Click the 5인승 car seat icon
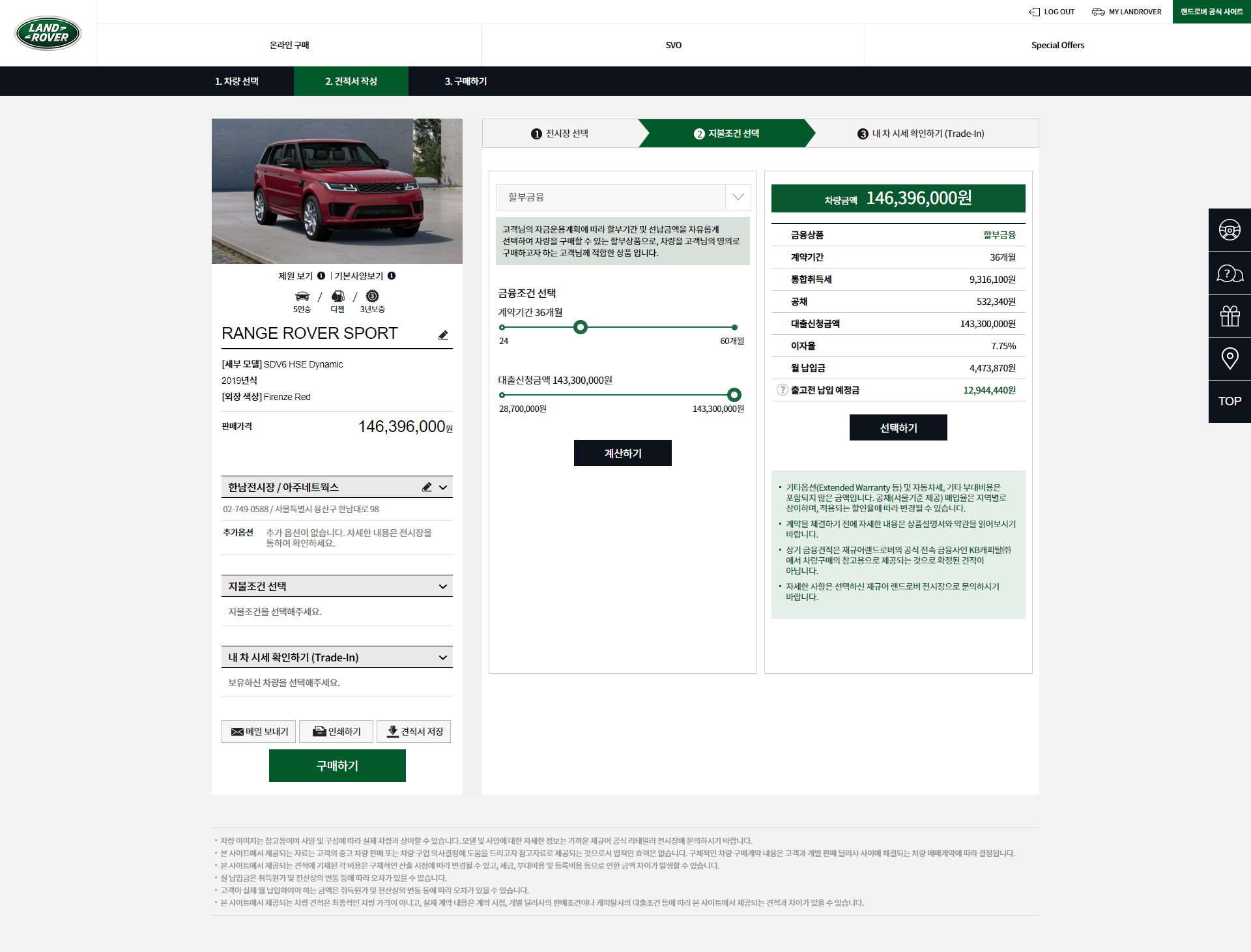The image size is (1251, 952). tap(302, 296)
